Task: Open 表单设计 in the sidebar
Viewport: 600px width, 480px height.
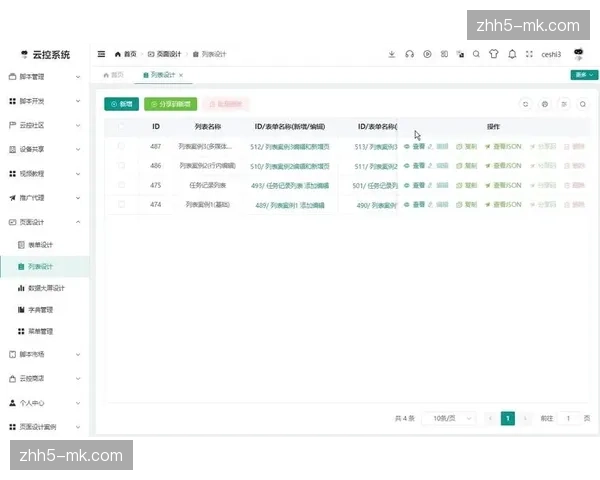Action: [44, 245]
